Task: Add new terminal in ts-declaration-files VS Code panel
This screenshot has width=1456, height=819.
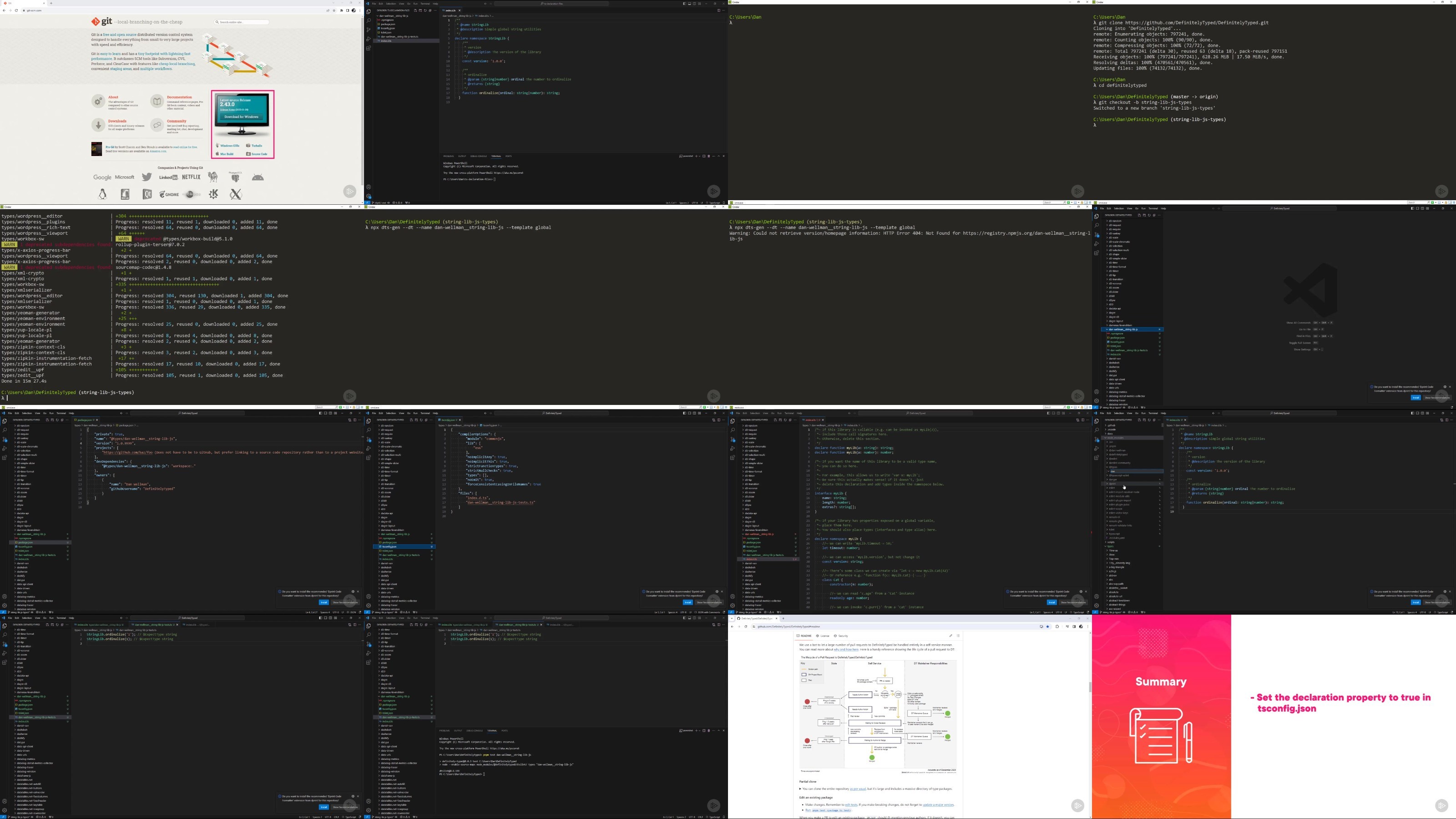Action: [x=697, y=157]
